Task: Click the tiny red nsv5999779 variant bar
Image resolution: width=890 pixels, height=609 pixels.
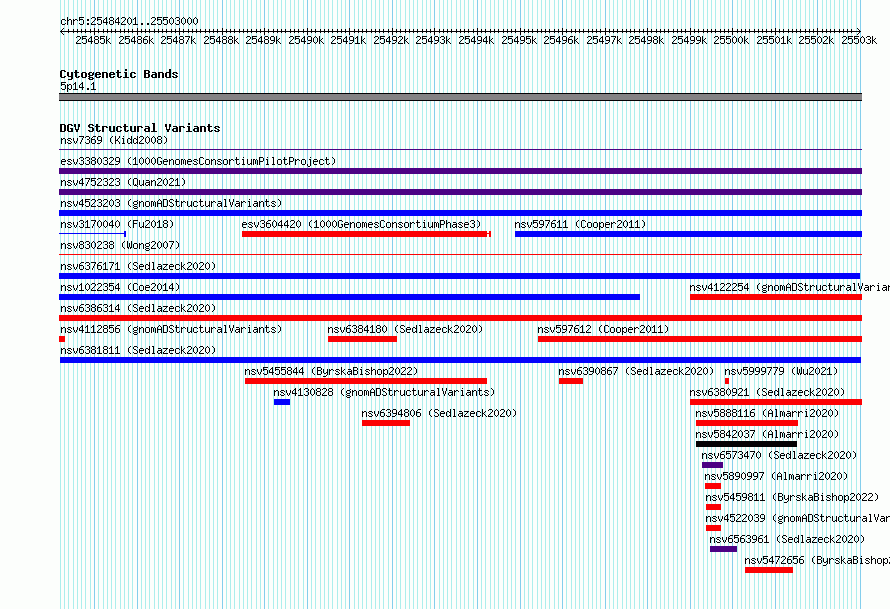Action: pos(727,381)
